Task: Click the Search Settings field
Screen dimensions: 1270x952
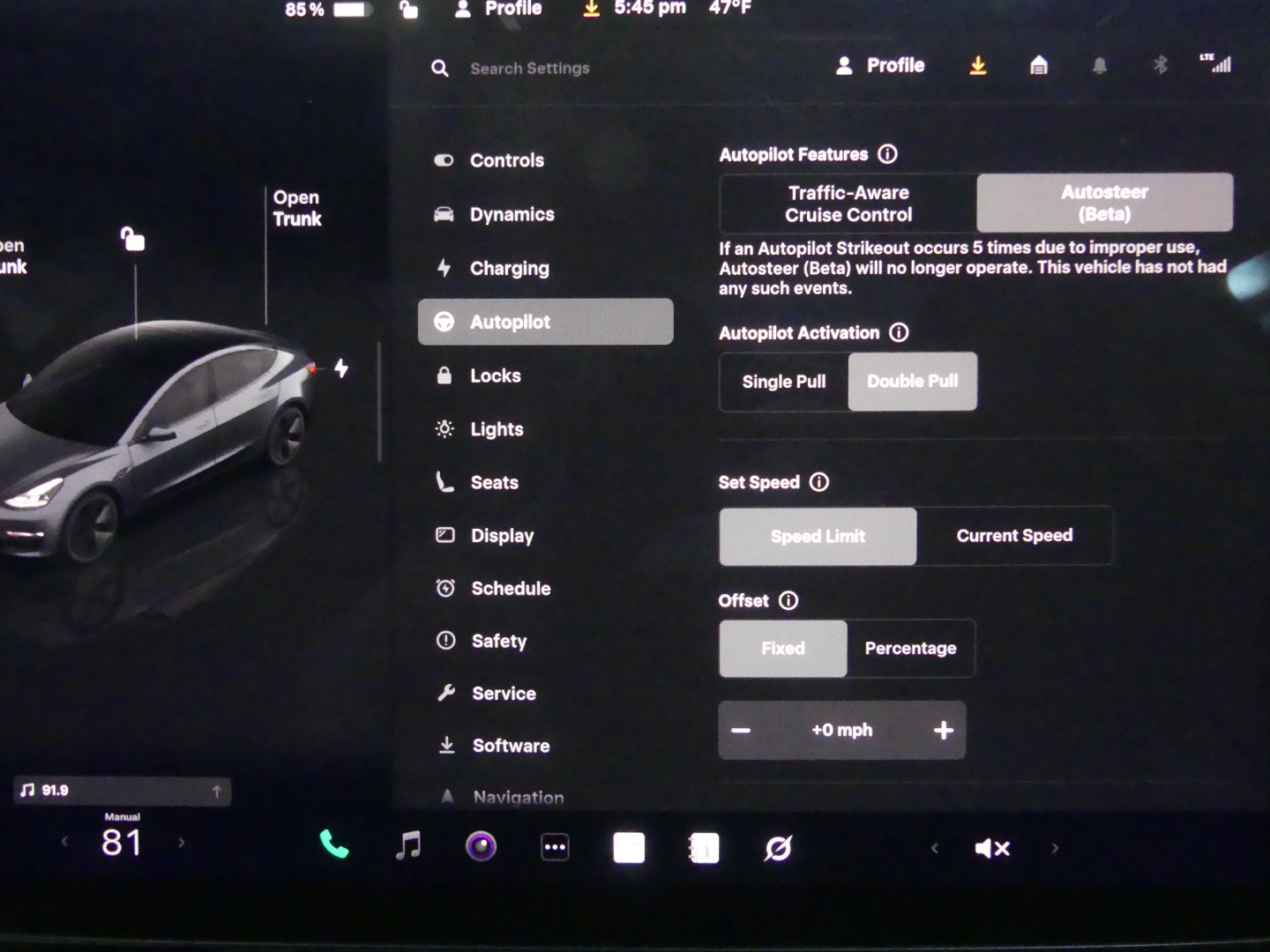Action: click(530, 69)
